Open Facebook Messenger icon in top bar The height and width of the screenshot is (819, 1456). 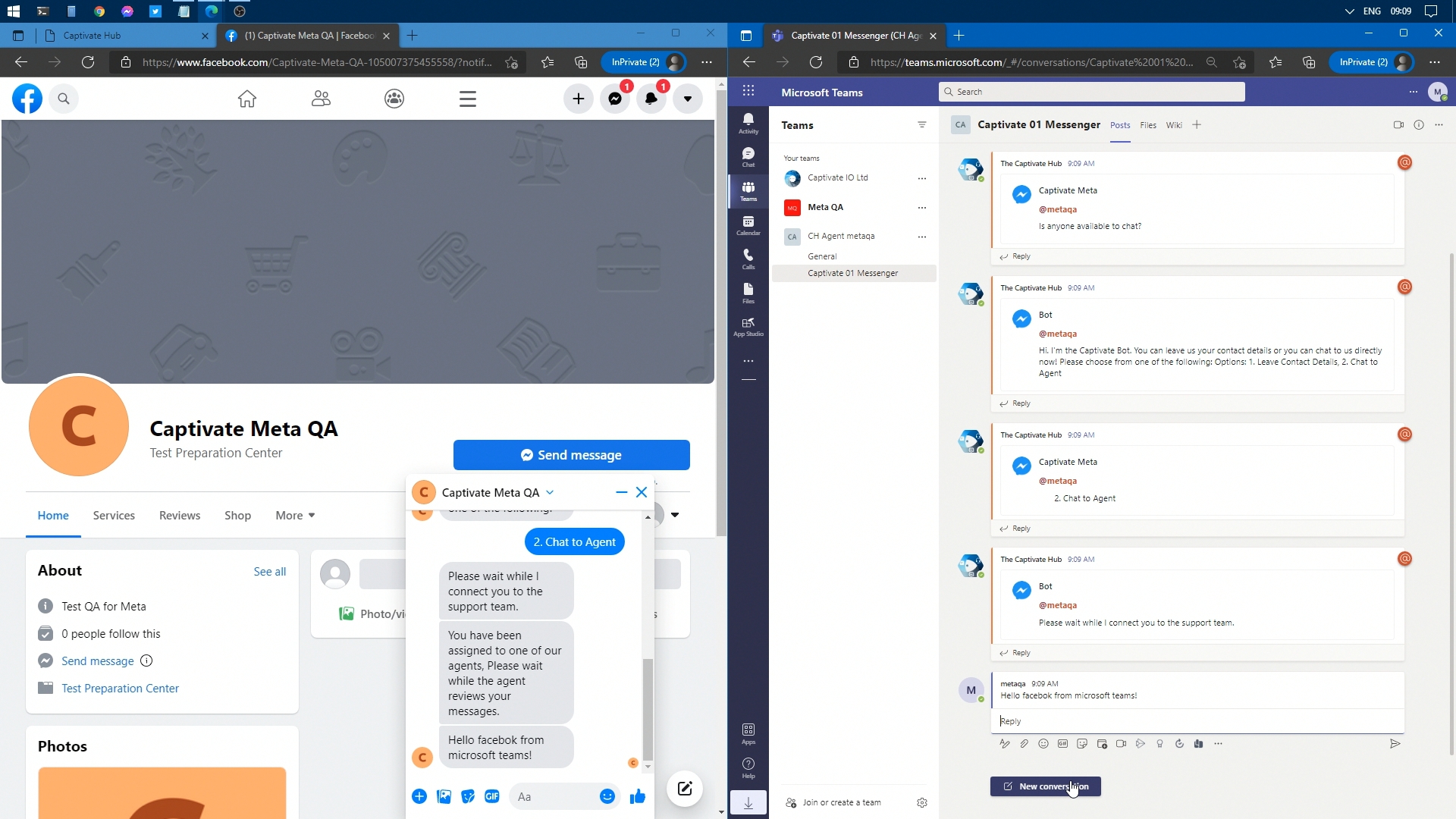point(615,99)
